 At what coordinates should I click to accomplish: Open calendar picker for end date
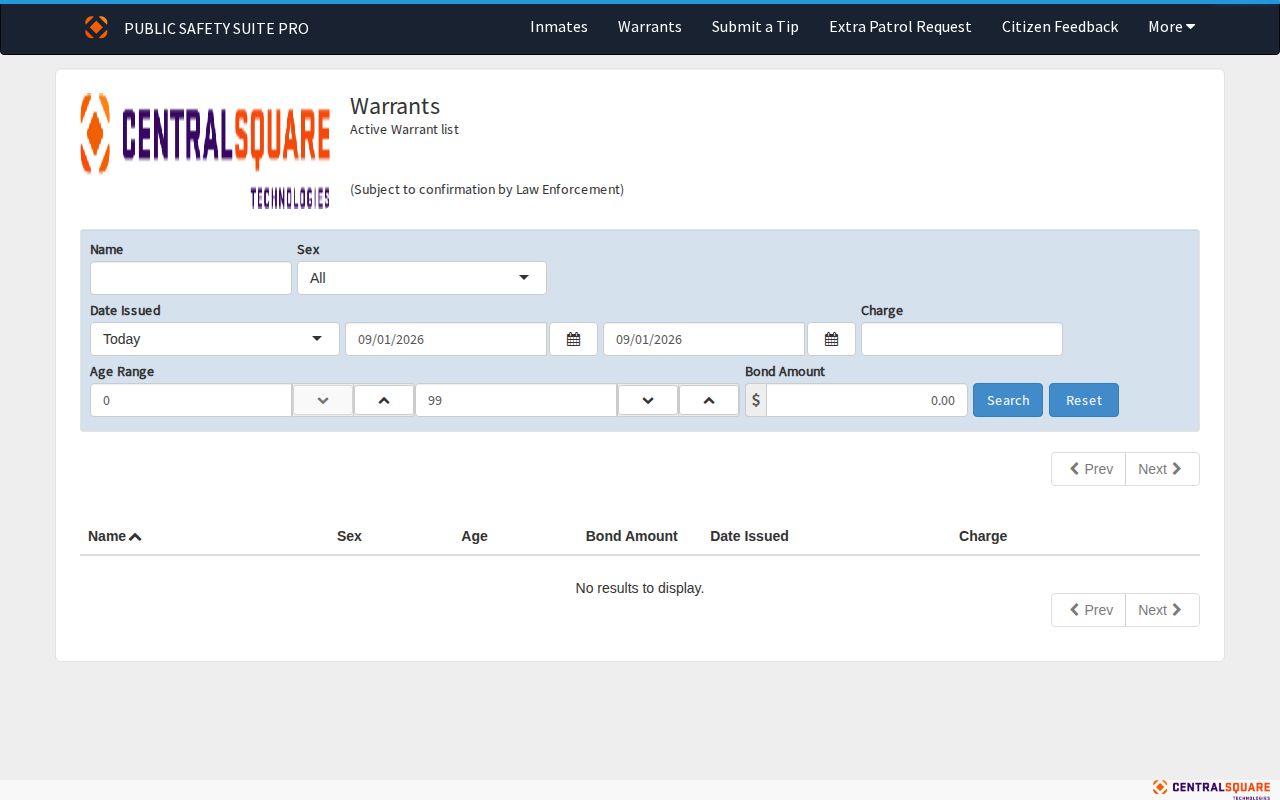(x=831, y=339)
